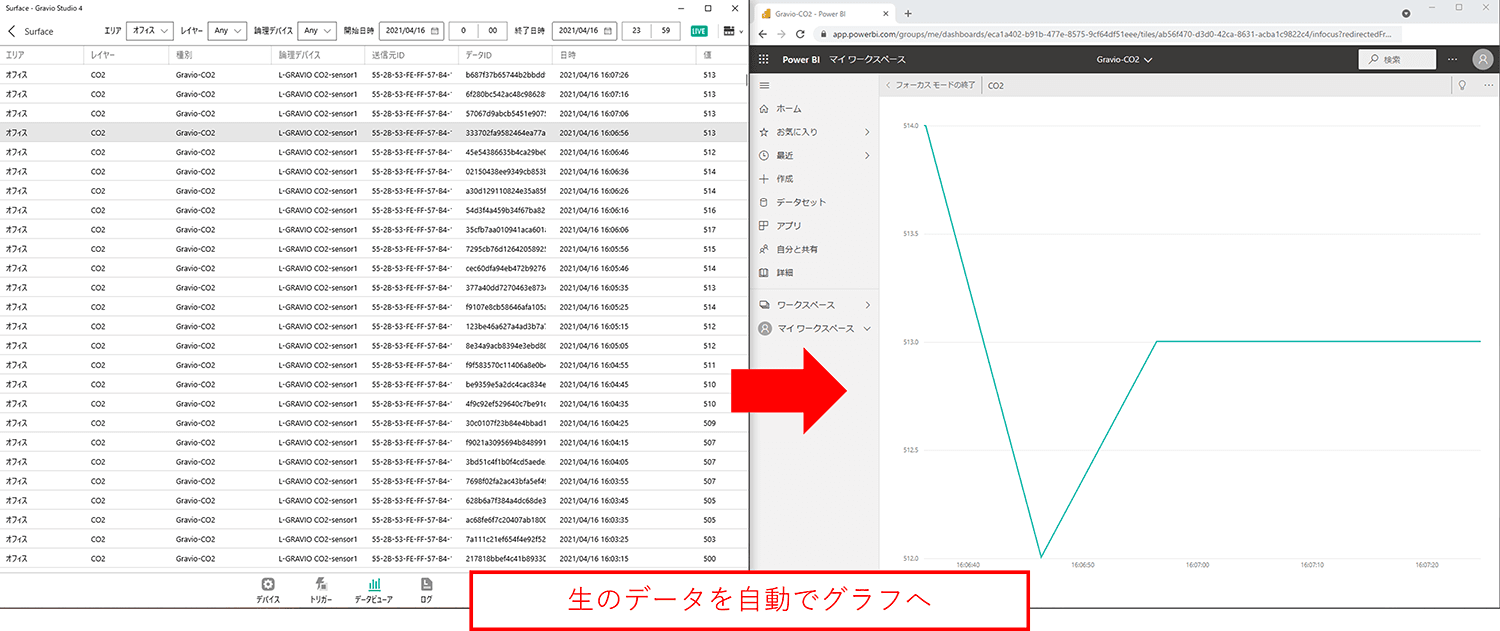Image resolution: width=1500 pixels, height=631 pixels.
Task: Open the 終了日時 date picker
Action: pos(583,31)
